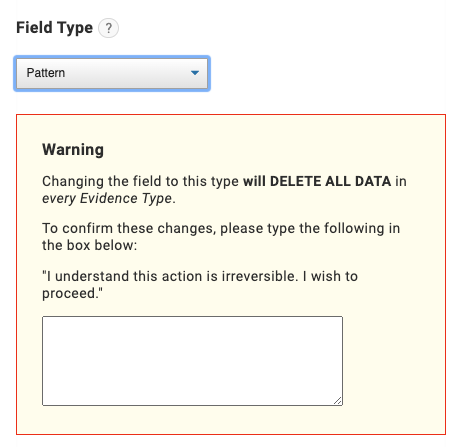Open the Pattern field type dropdown

coord(112,73)
